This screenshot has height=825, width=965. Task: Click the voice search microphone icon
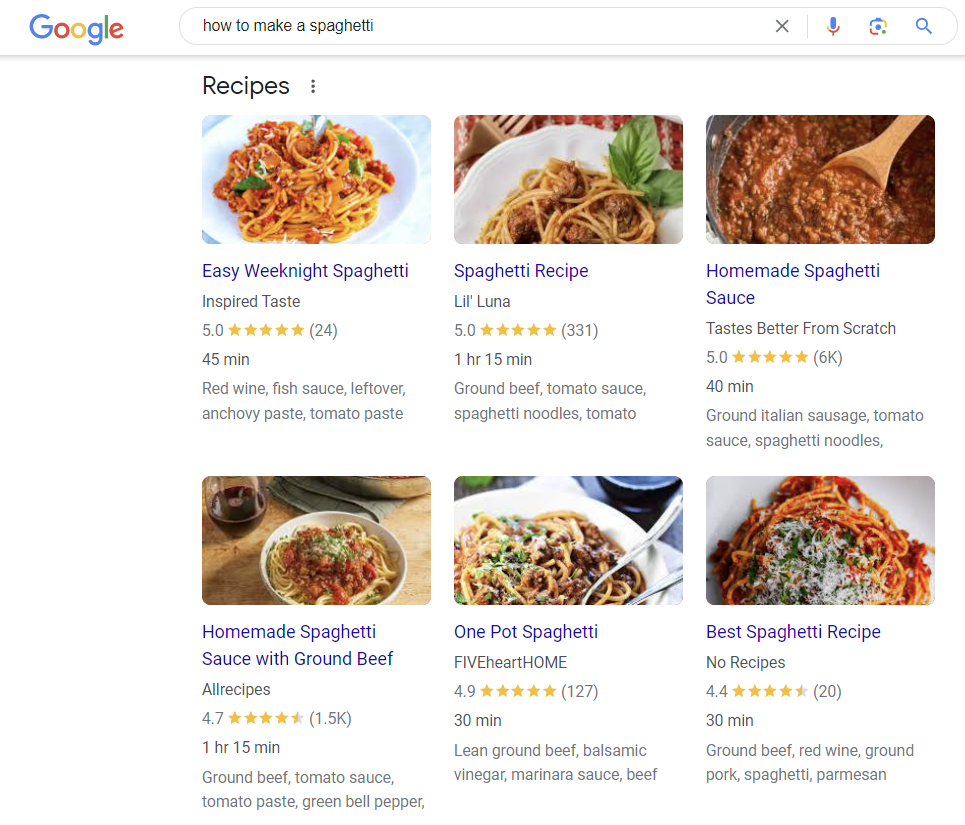tap(833, 26)
